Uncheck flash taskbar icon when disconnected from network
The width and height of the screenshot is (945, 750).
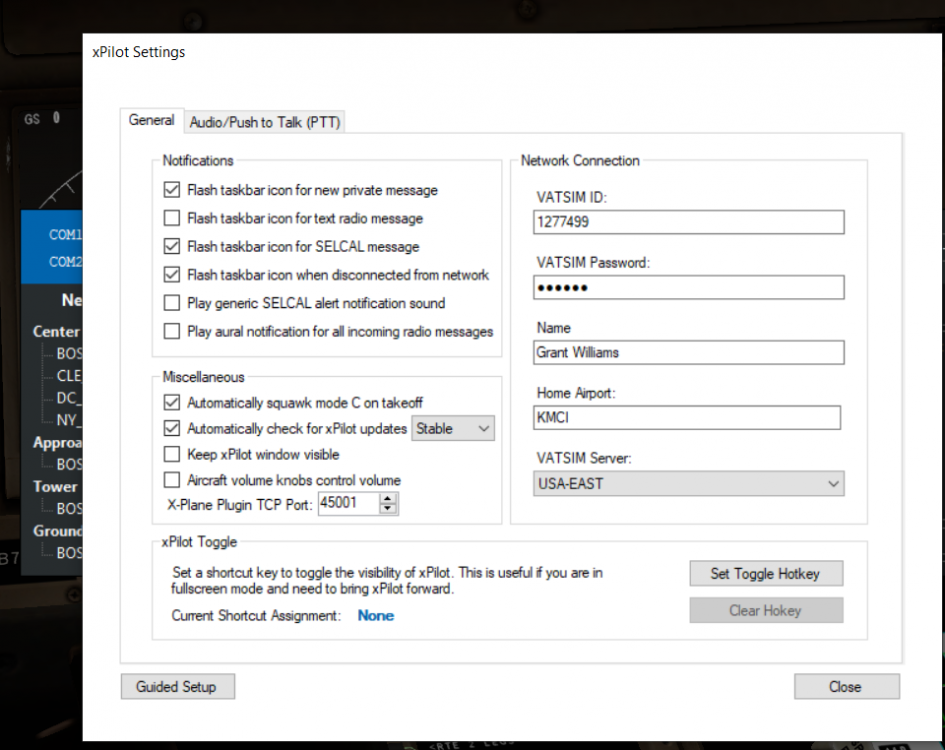coord(171,274)
